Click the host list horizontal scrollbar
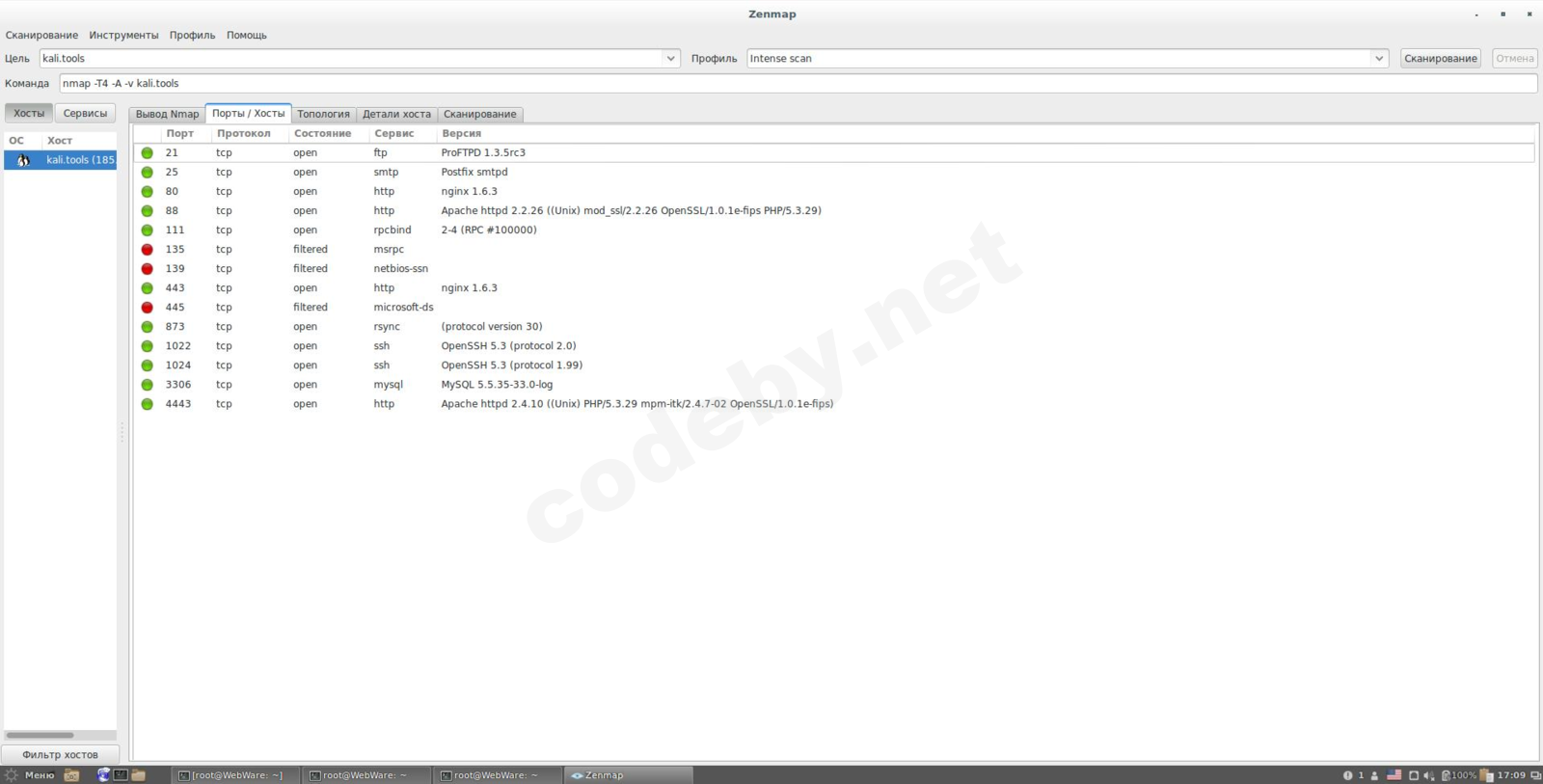 [x=40, y=735]
